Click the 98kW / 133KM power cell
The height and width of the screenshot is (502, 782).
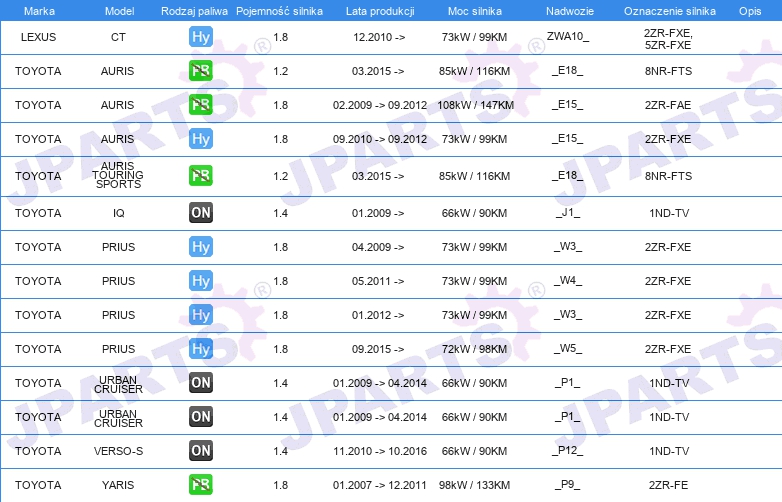click(x=474, y=485)
